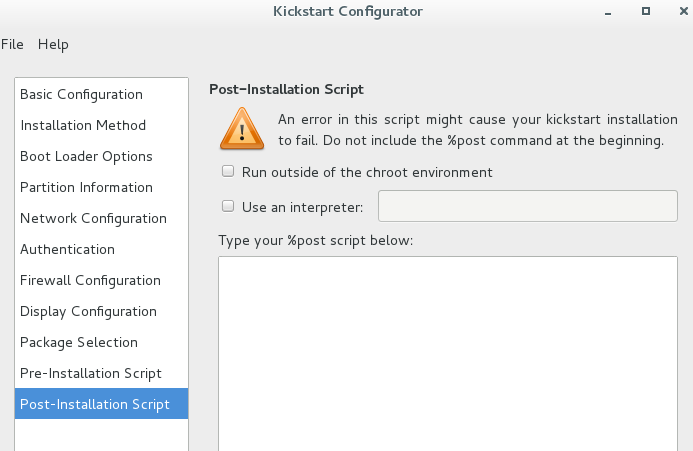Viewport: 693px width, 451px height.
Task: Click inside the %post script text area
Action: coord(448,353)
